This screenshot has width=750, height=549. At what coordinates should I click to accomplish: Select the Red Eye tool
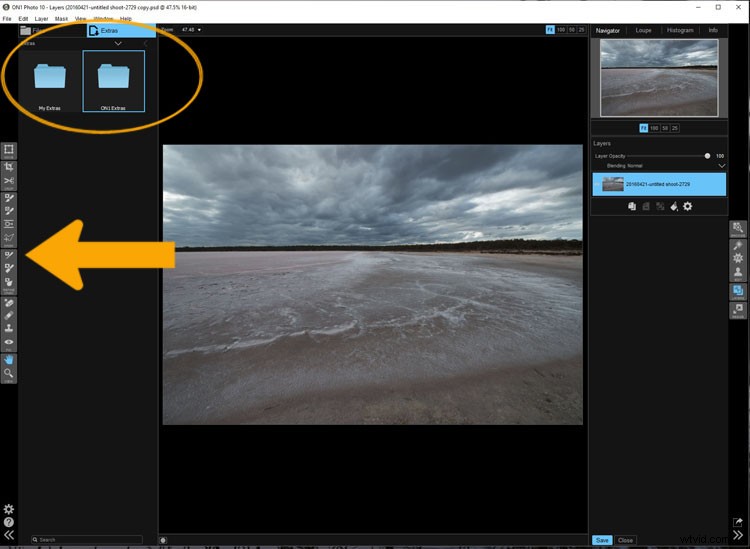pyautogui.click(x=9, y=342)
